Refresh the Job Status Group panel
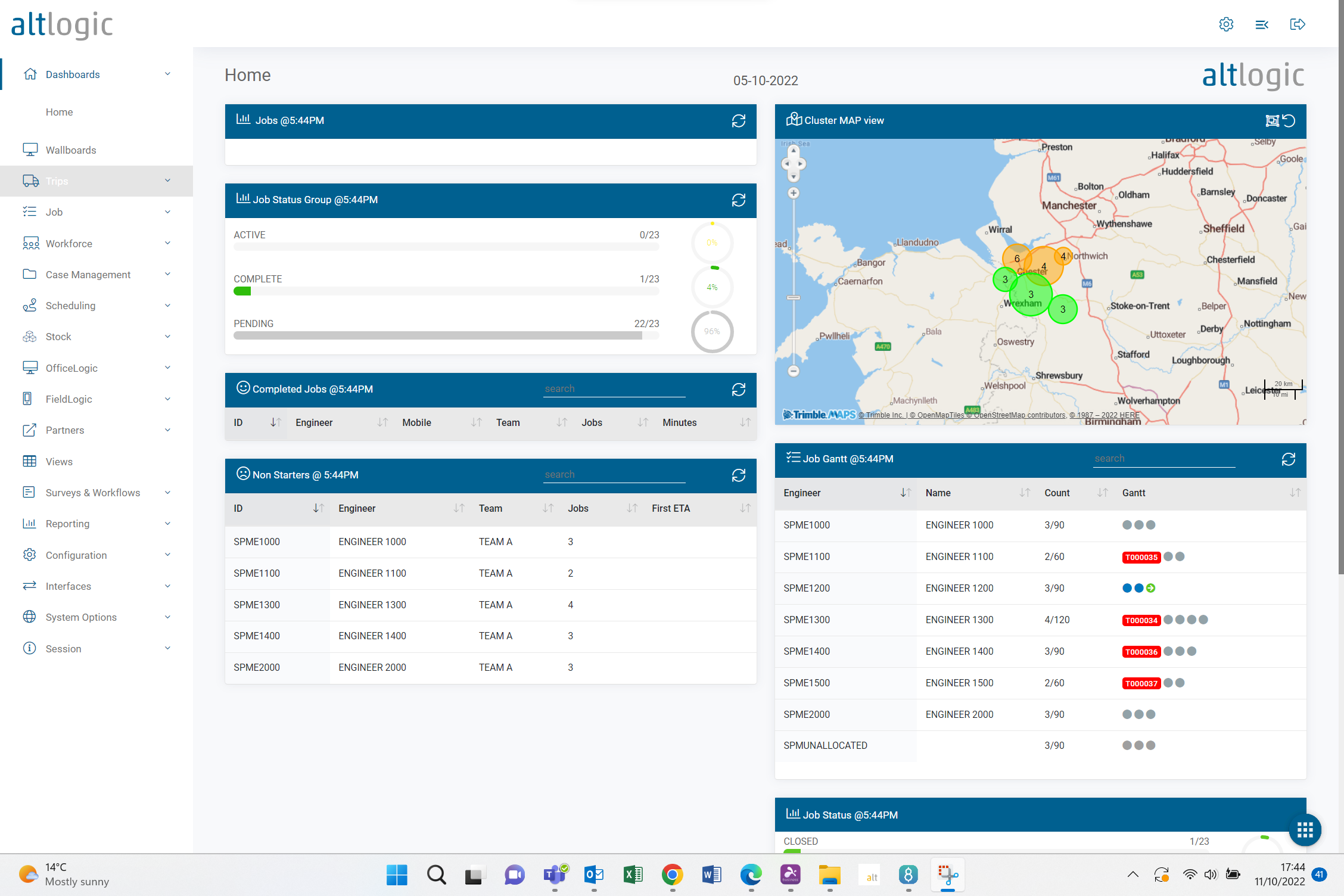This screenshot has height=896, width=1344. 738,200
